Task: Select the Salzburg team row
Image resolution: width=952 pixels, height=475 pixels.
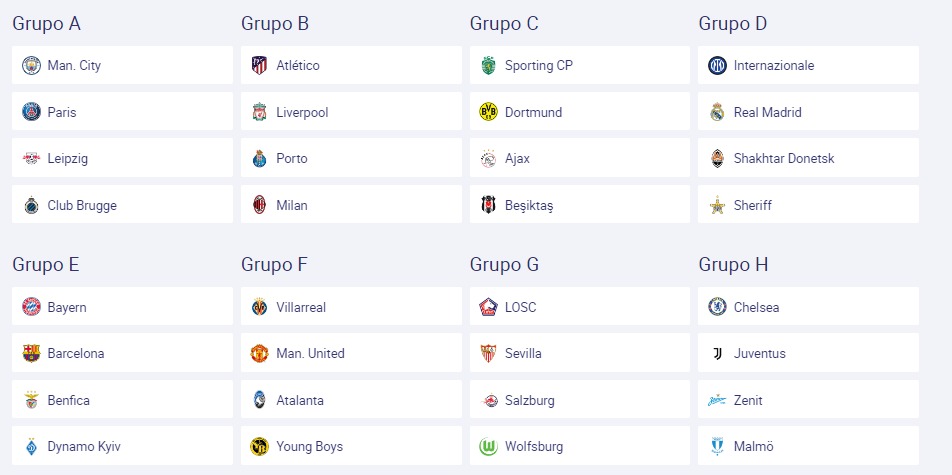Action: click(x=580, y=400)
